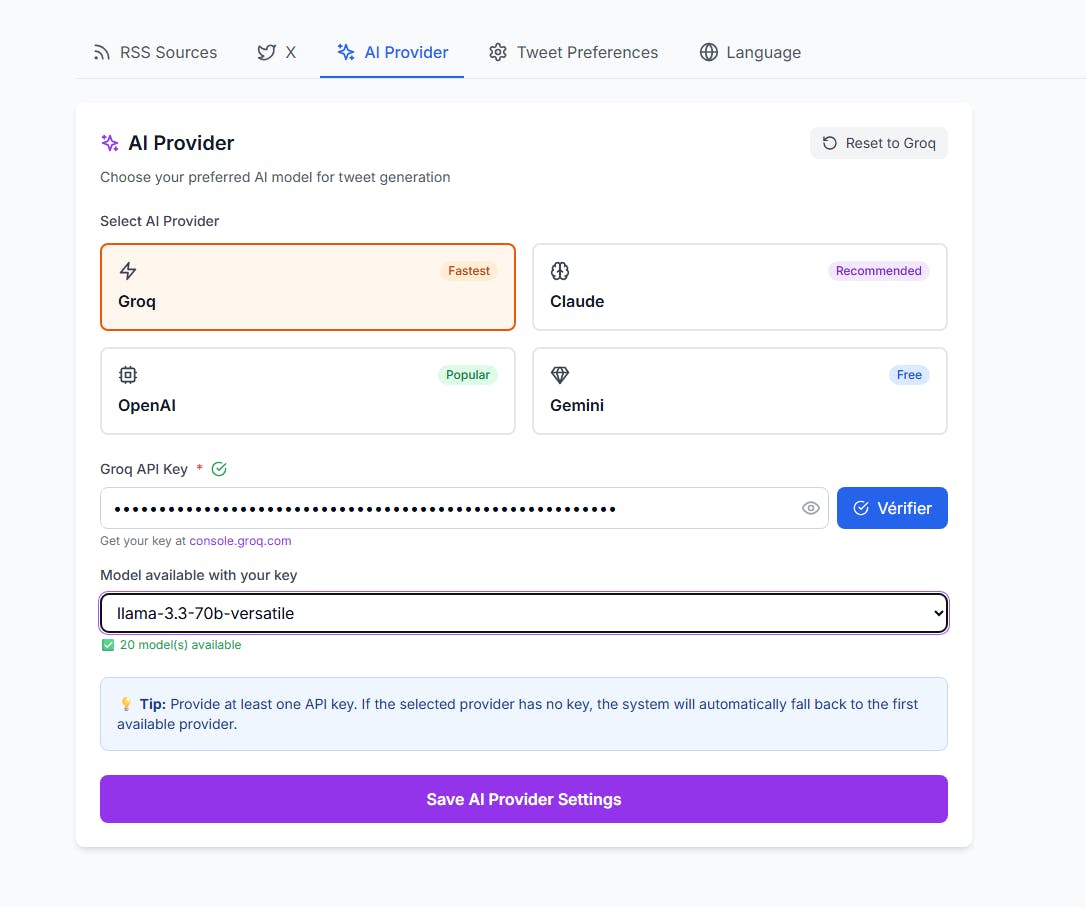Select the Gemini provider card
This screenshot has width=1086, height=907.
click(739, 391)
